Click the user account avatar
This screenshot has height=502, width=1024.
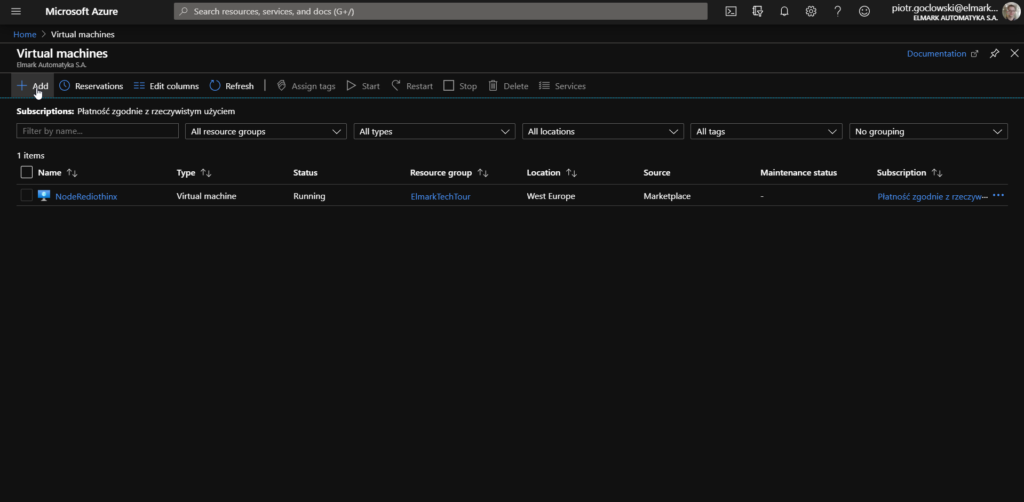[1011, 12]
